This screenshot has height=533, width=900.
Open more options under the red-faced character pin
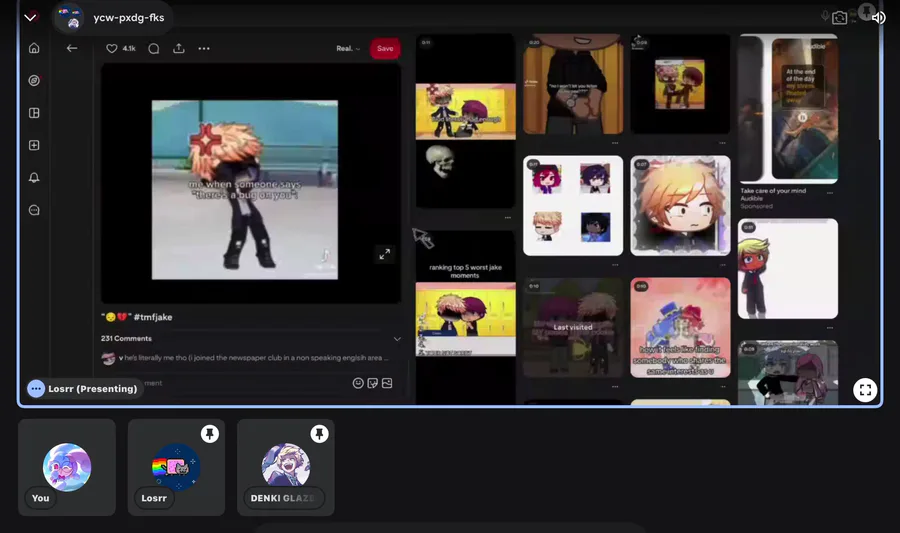click(830, 328)
